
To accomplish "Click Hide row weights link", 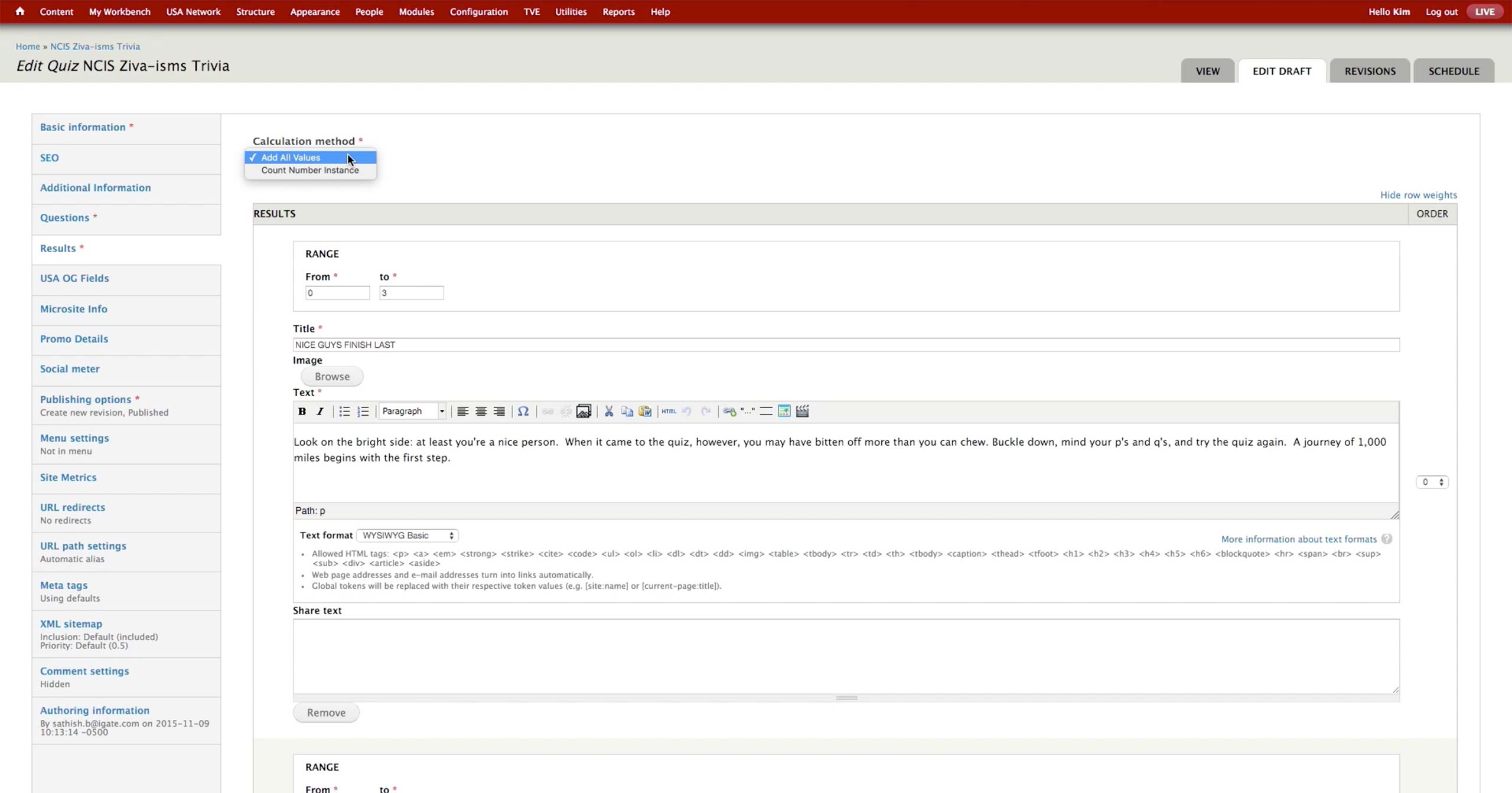I will point(1418,195).
